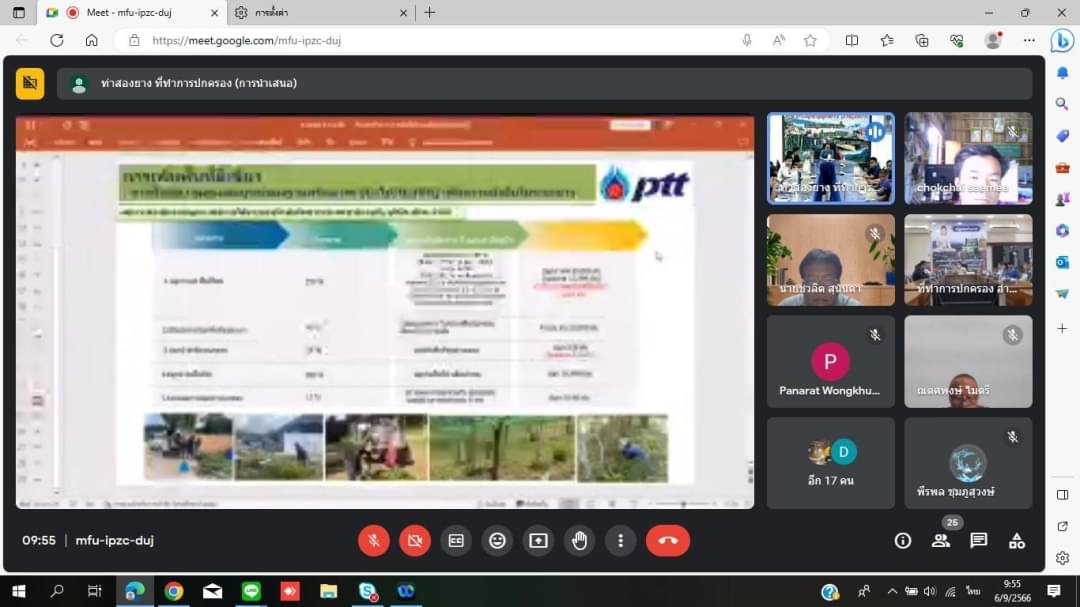Screen dimensions: 1080x607
Task: Select the พีรพล participant tile
Action: (968, 463)
